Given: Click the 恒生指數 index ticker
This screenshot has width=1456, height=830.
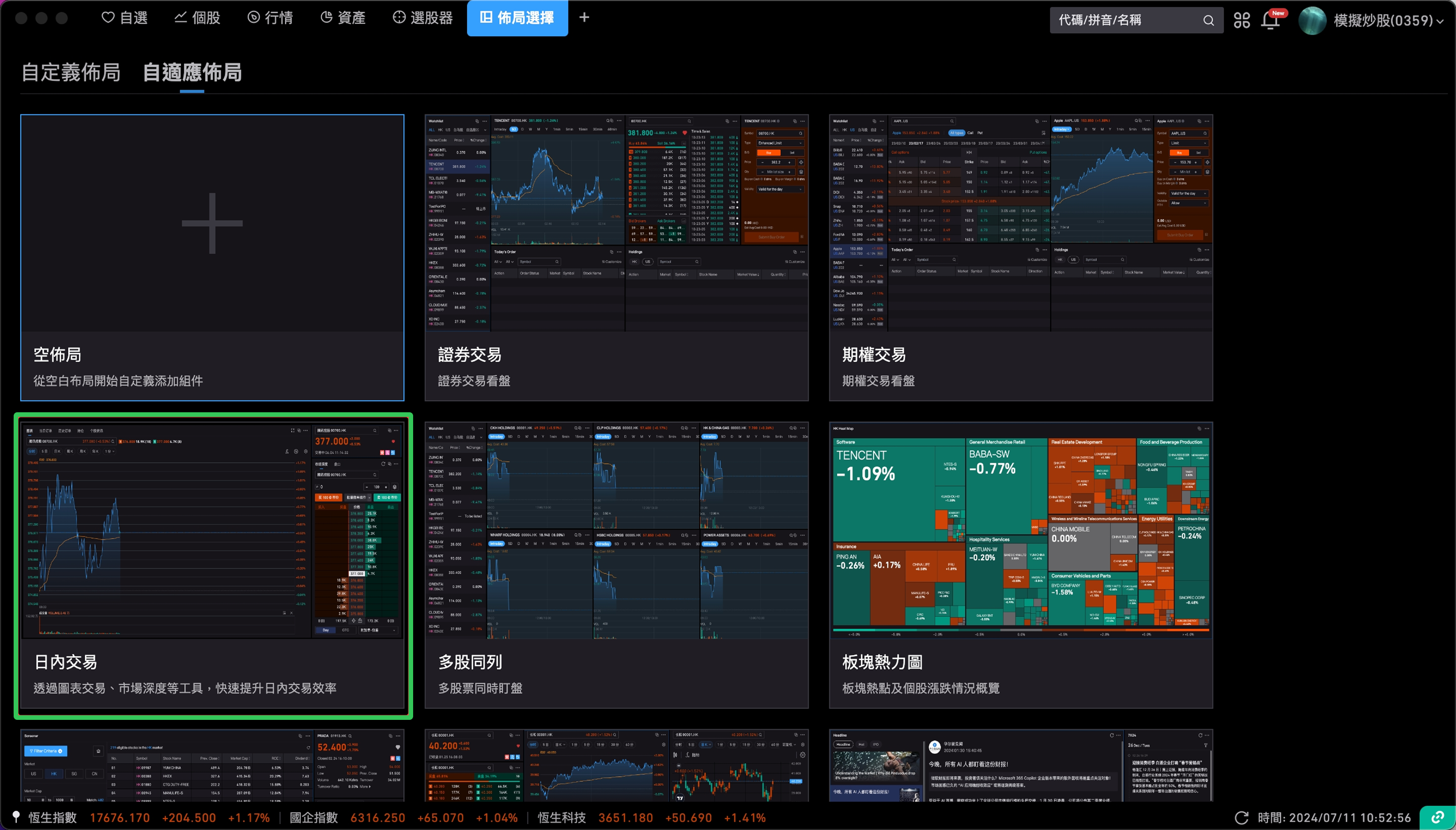Looking at the screenshot, I should coord(52,817).
